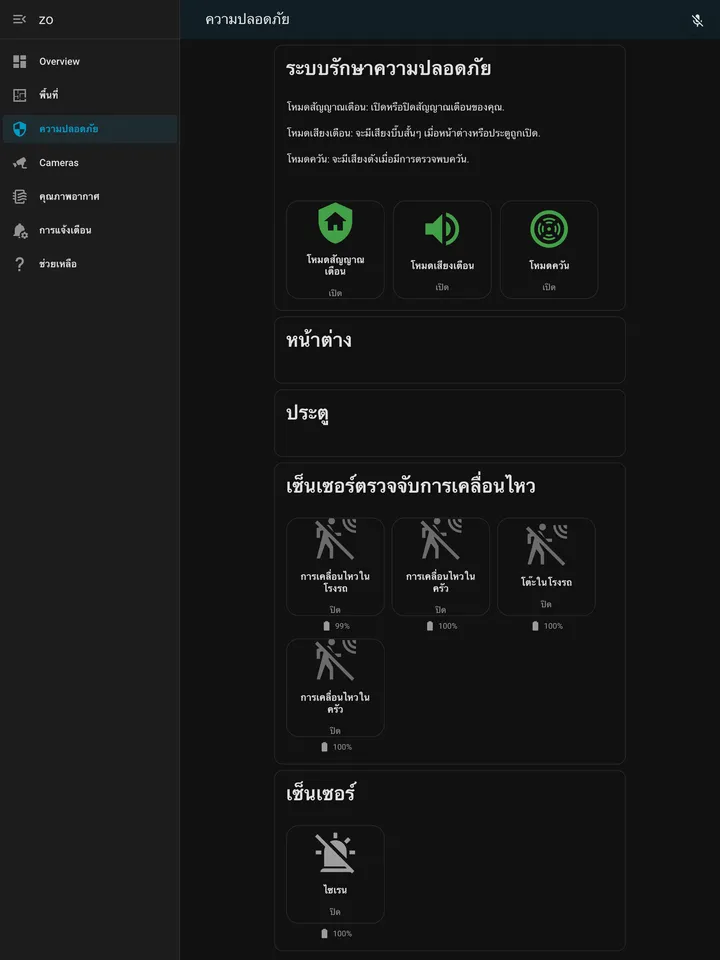720x960 pixels.
Task: Click the 99% battery indicator
Action: coord(336,626)
